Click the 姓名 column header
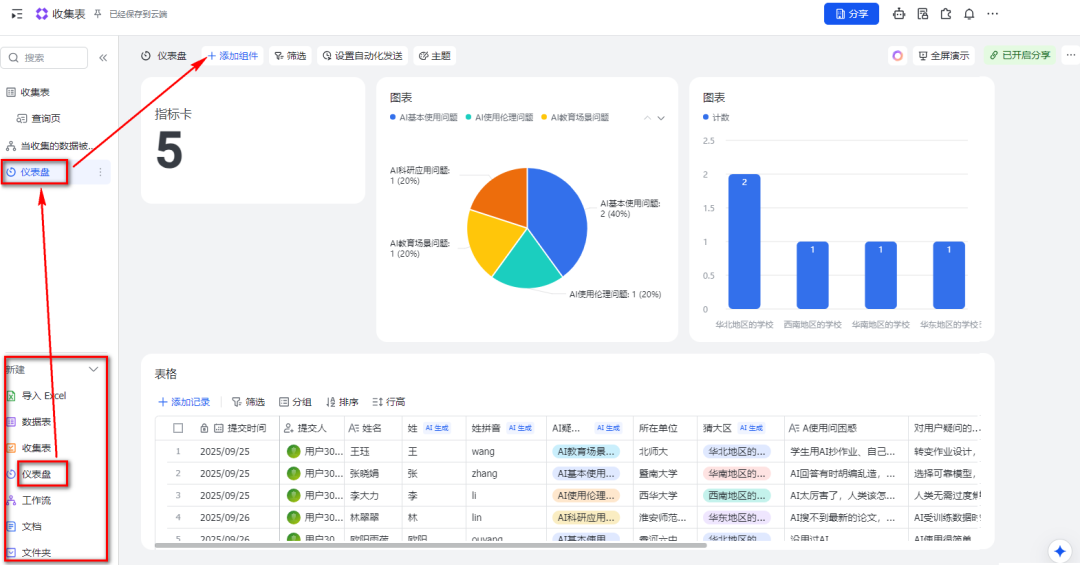The width and height of the screenshot is (1080, 565). [372, 428]
